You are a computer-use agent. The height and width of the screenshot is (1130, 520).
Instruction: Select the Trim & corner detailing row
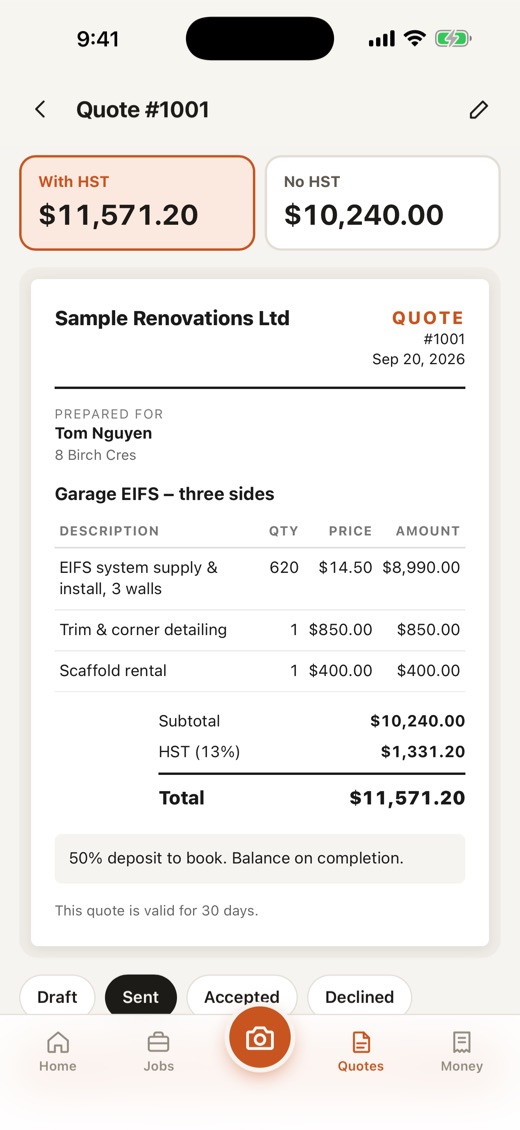point(260,630)
